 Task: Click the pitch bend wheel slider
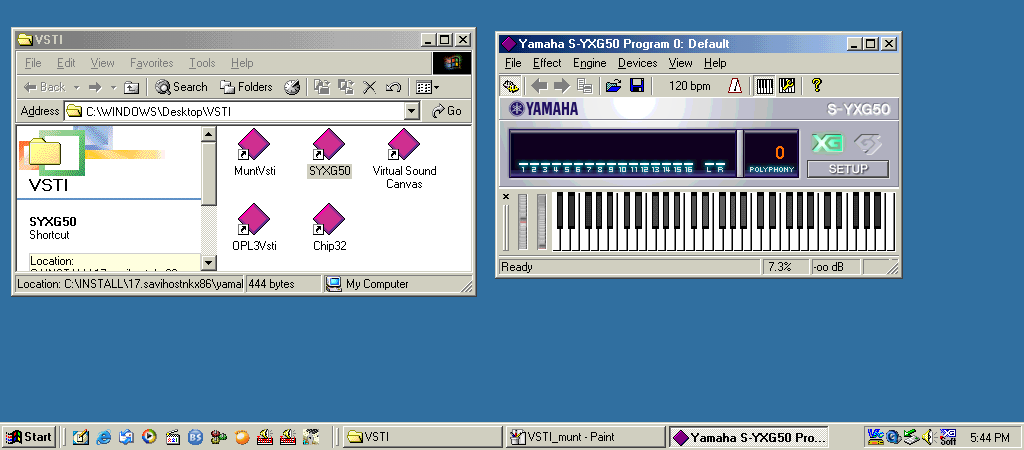(522, 222)
